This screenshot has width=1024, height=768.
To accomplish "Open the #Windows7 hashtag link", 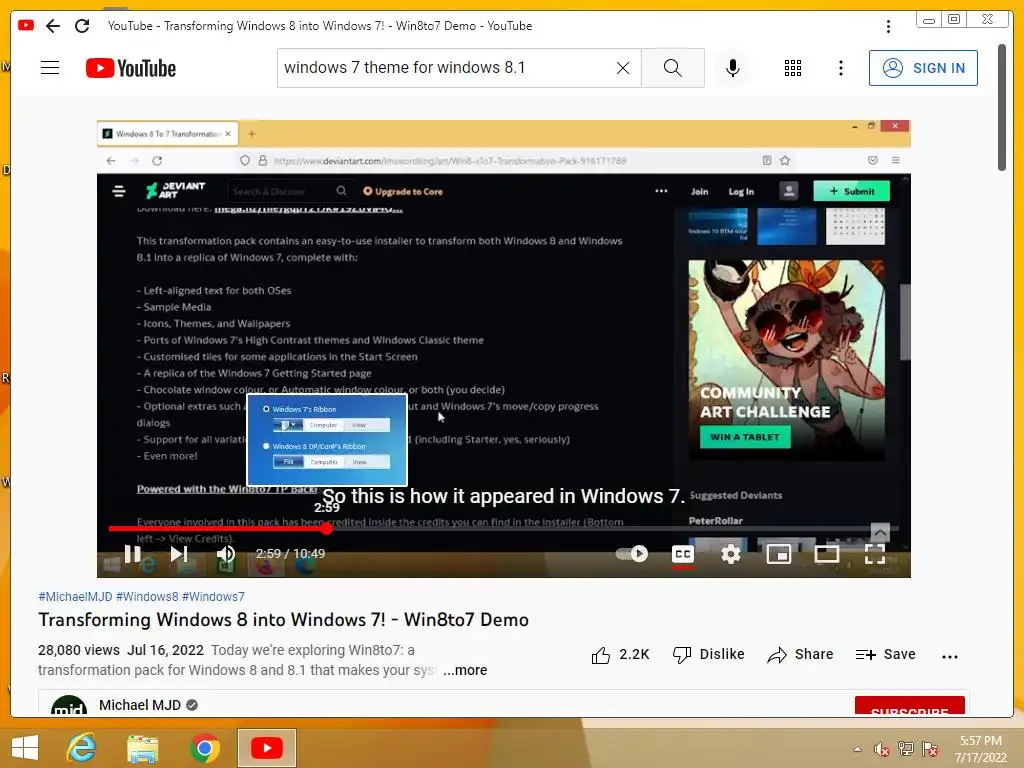I will tap(214, 596).
